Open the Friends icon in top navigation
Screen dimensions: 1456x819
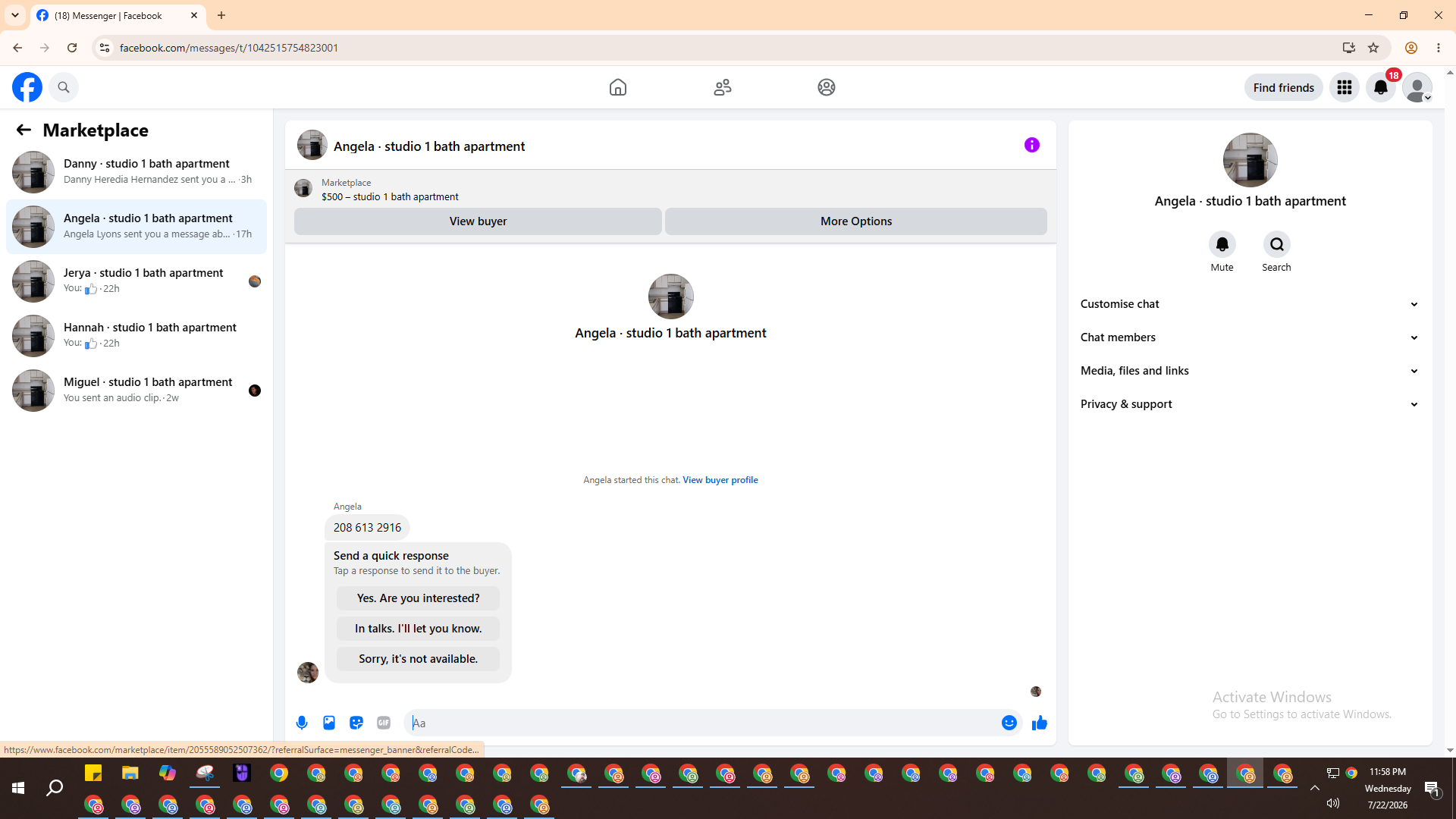[723, 87]
